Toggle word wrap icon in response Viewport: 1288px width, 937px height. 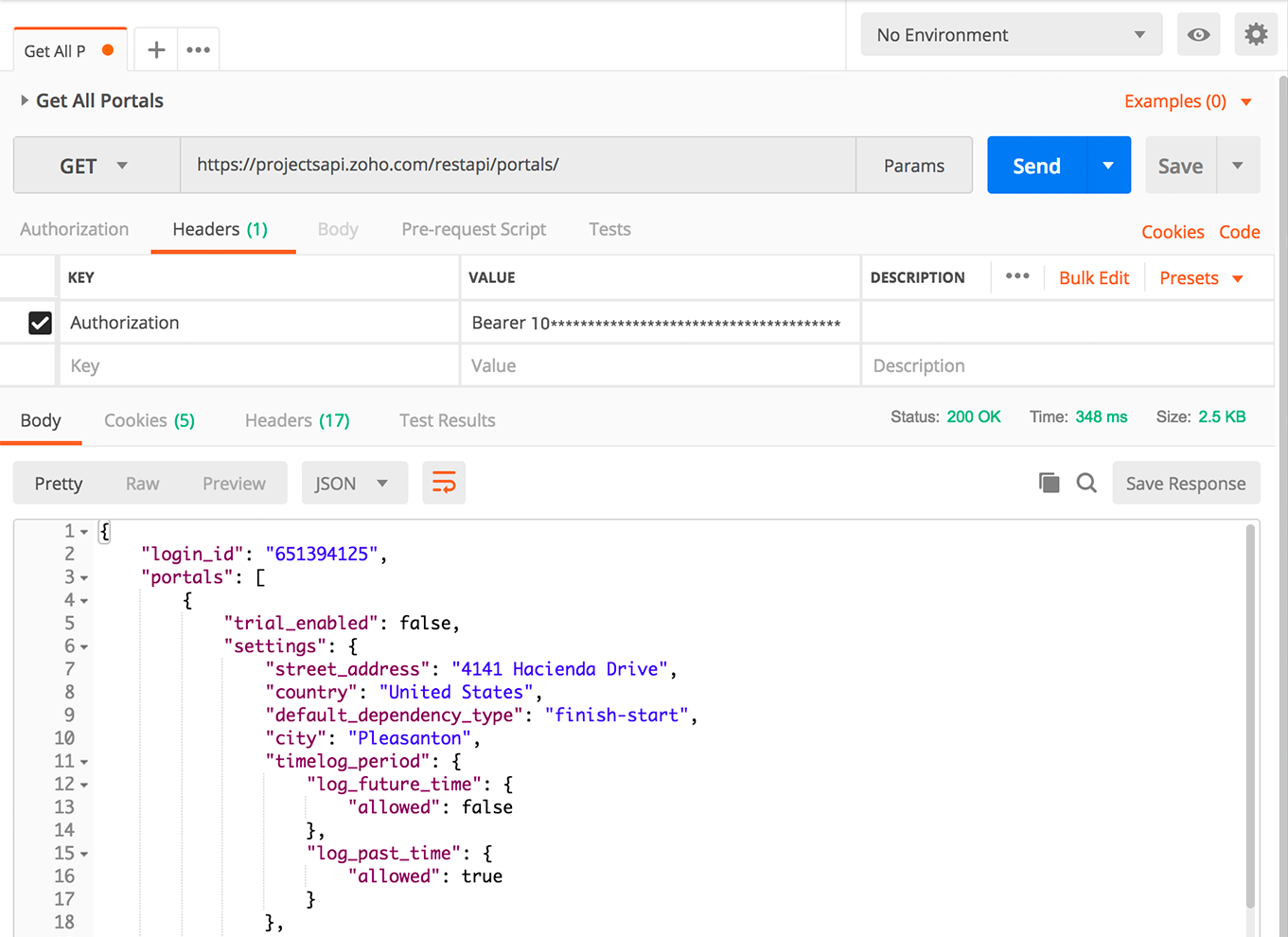443,483
